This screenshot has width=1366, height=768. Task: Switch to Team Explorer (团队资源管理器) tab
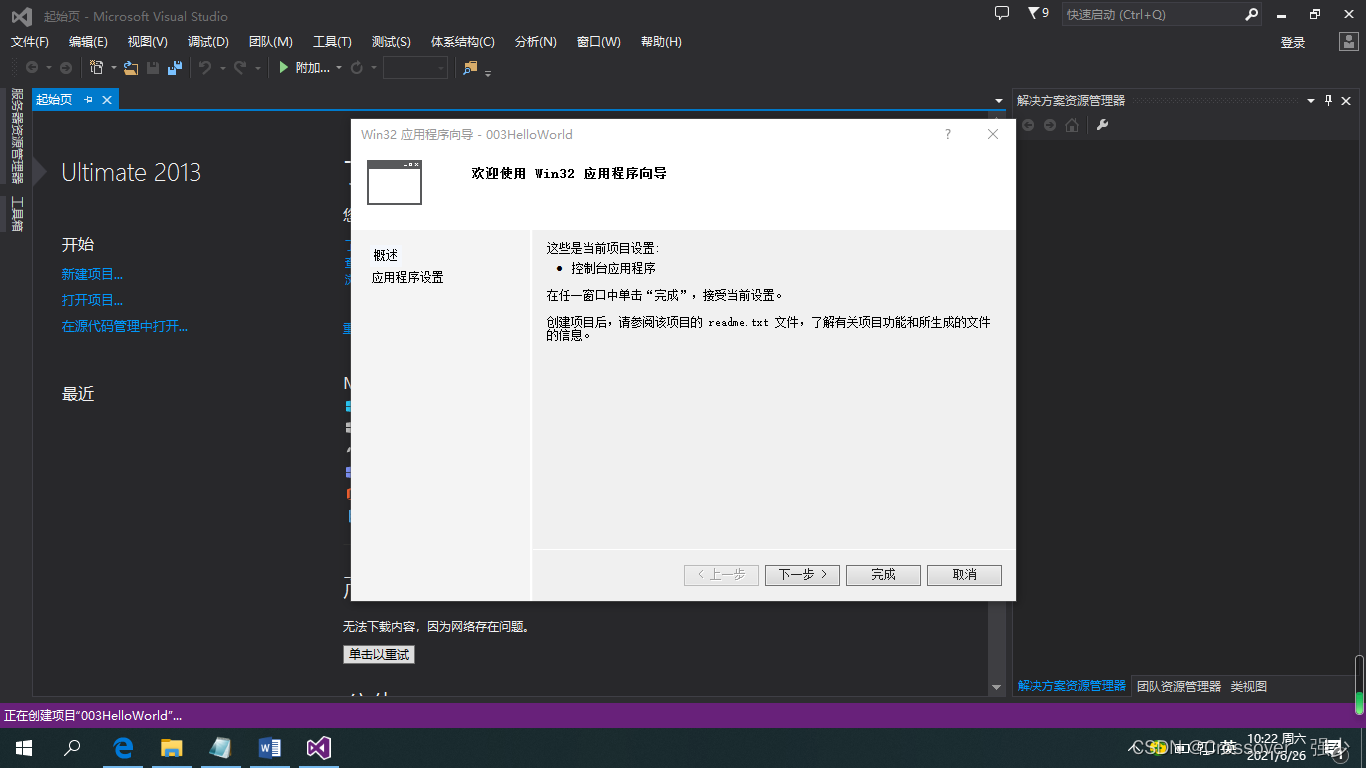[x=1179, y=687]
